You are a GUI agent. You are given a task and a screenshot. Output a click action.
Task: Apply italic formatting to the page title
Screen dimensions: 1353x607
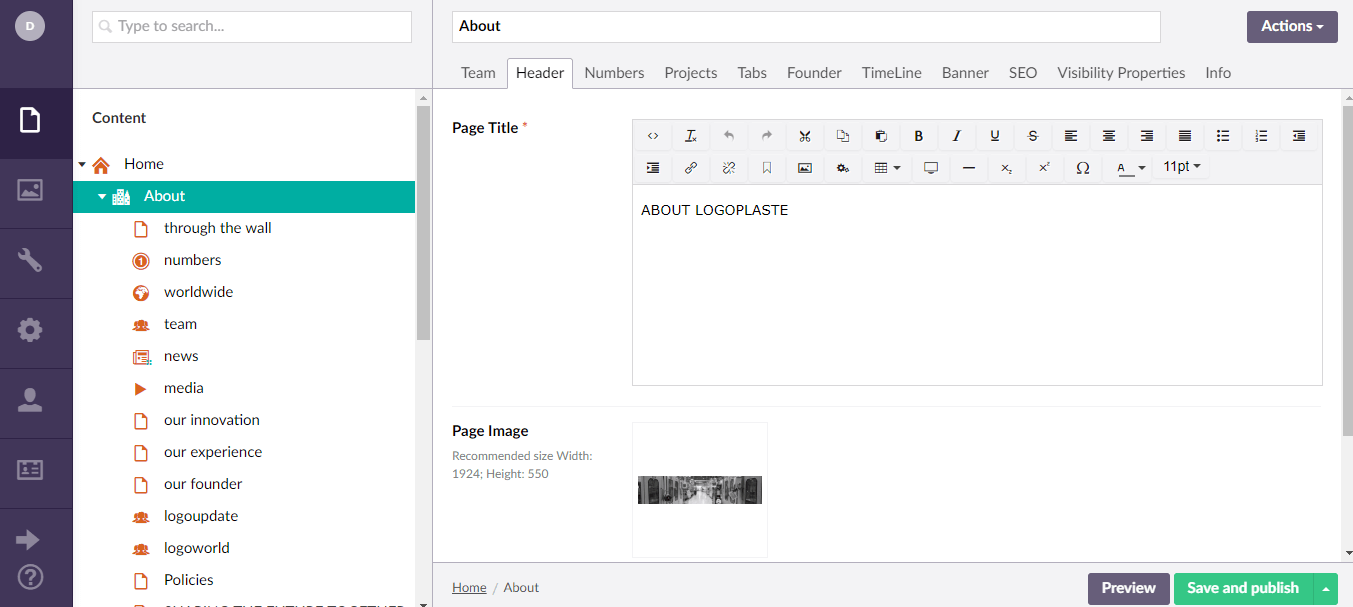[957, 135]
